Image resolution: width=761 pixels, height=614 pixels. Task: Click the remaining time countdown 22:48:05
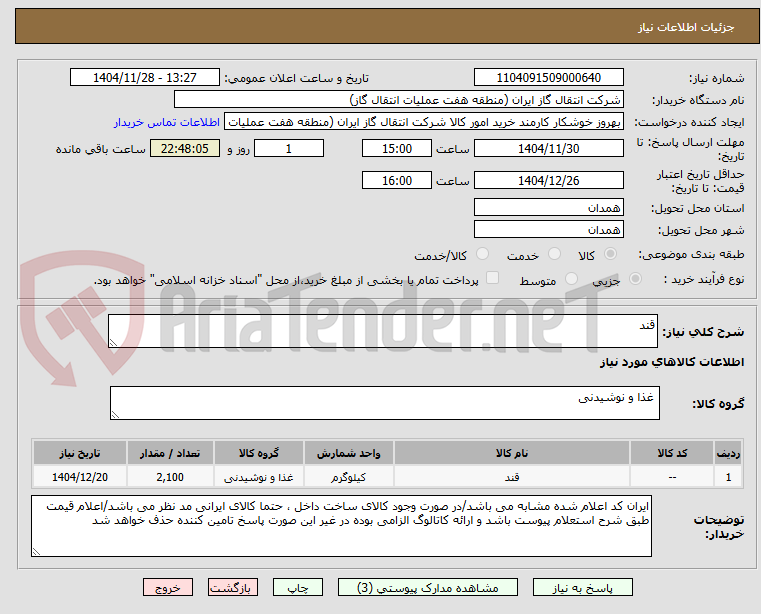click(184, 148)
